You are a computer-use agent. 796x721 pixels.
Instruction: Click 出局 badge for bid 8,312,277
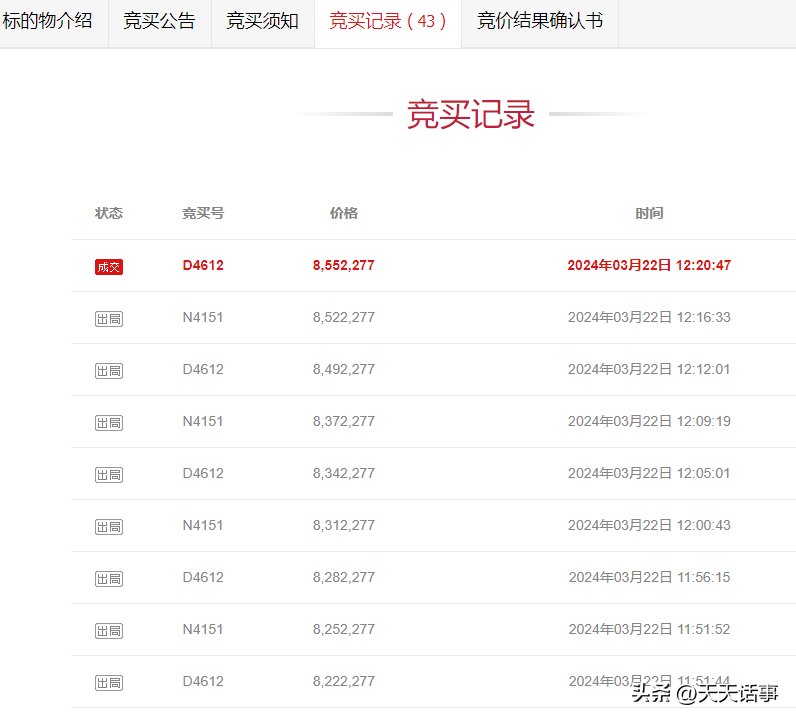[x=109, y=527]
